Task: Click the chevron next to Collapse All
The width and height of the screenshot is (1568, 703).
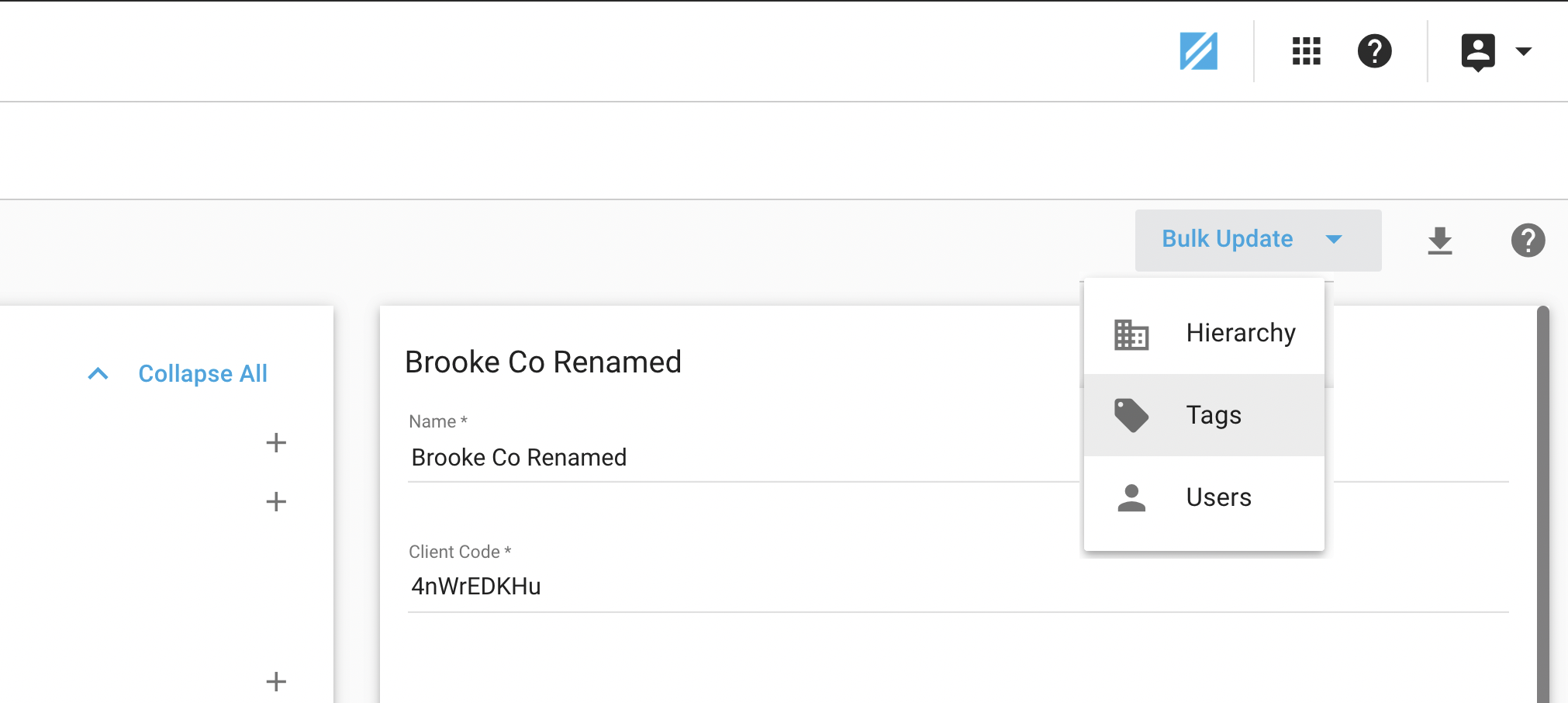Action: [98, 373]
